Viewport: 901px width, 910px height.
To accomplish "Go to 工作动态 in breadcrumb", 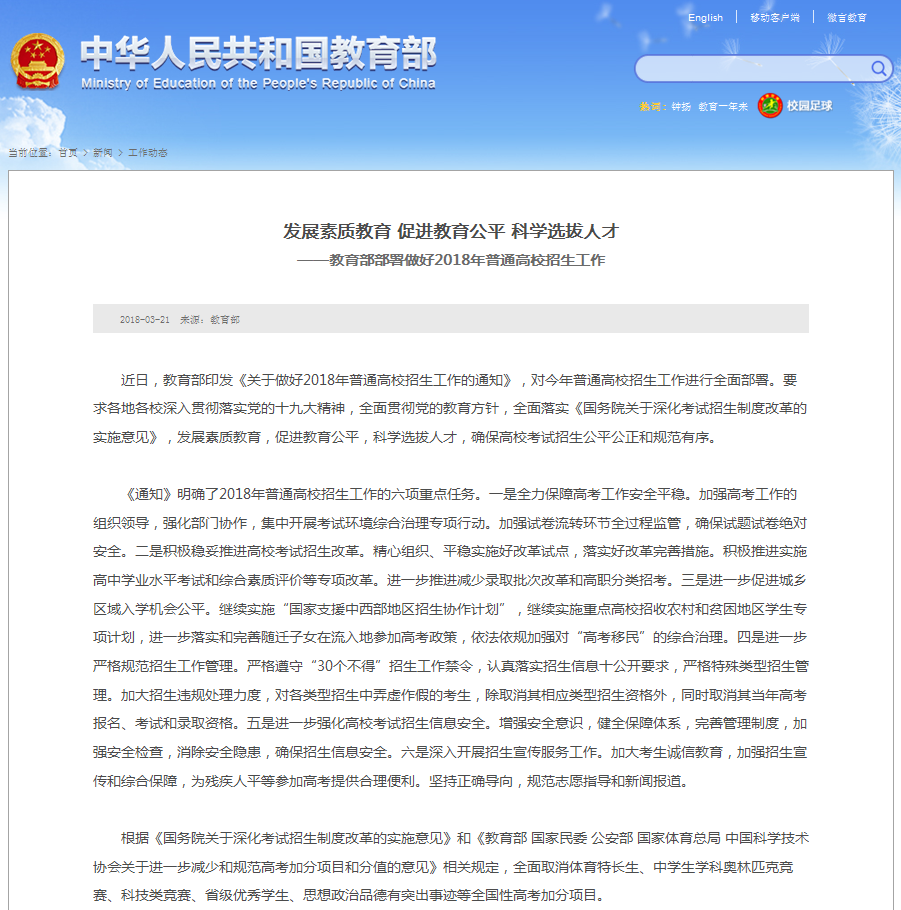I will point(147,153).
